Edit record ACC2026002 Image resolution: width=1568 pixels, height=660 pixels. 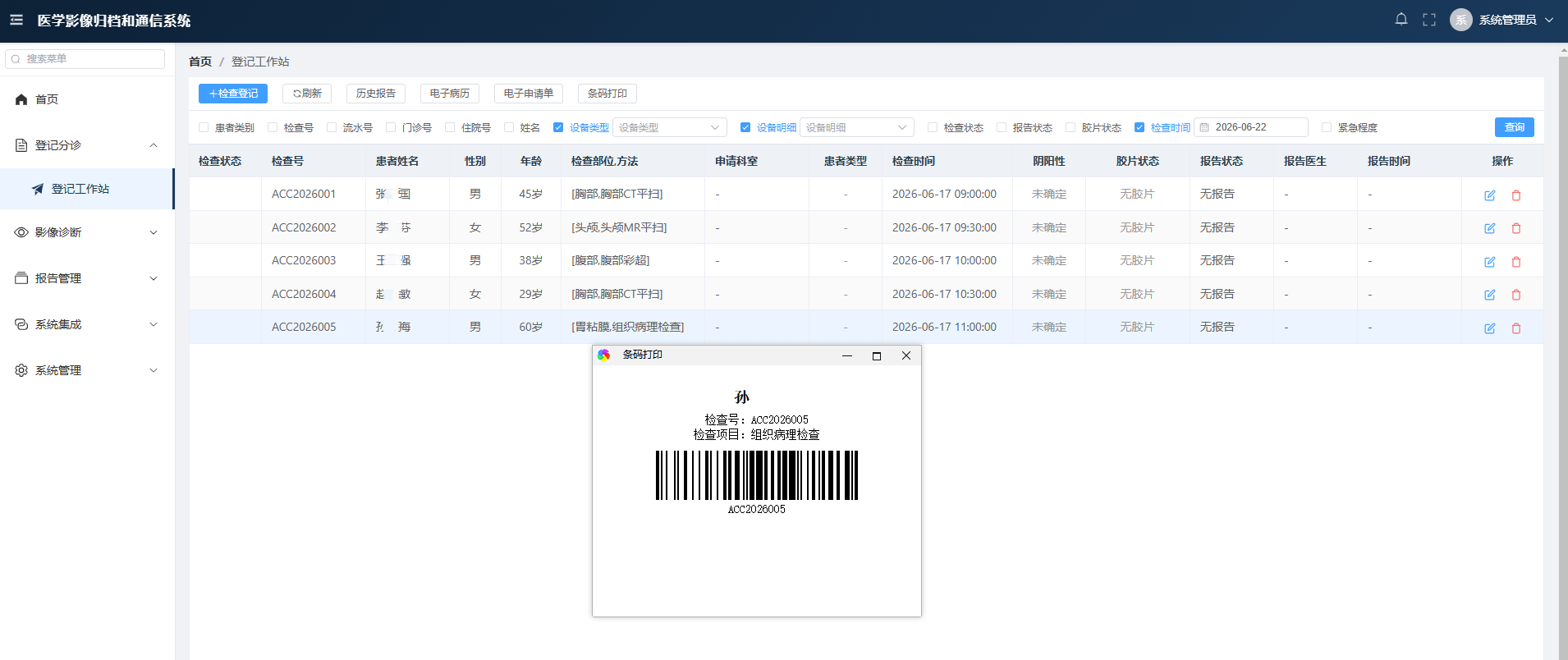pyautogui.click(x=1490, y=228)
